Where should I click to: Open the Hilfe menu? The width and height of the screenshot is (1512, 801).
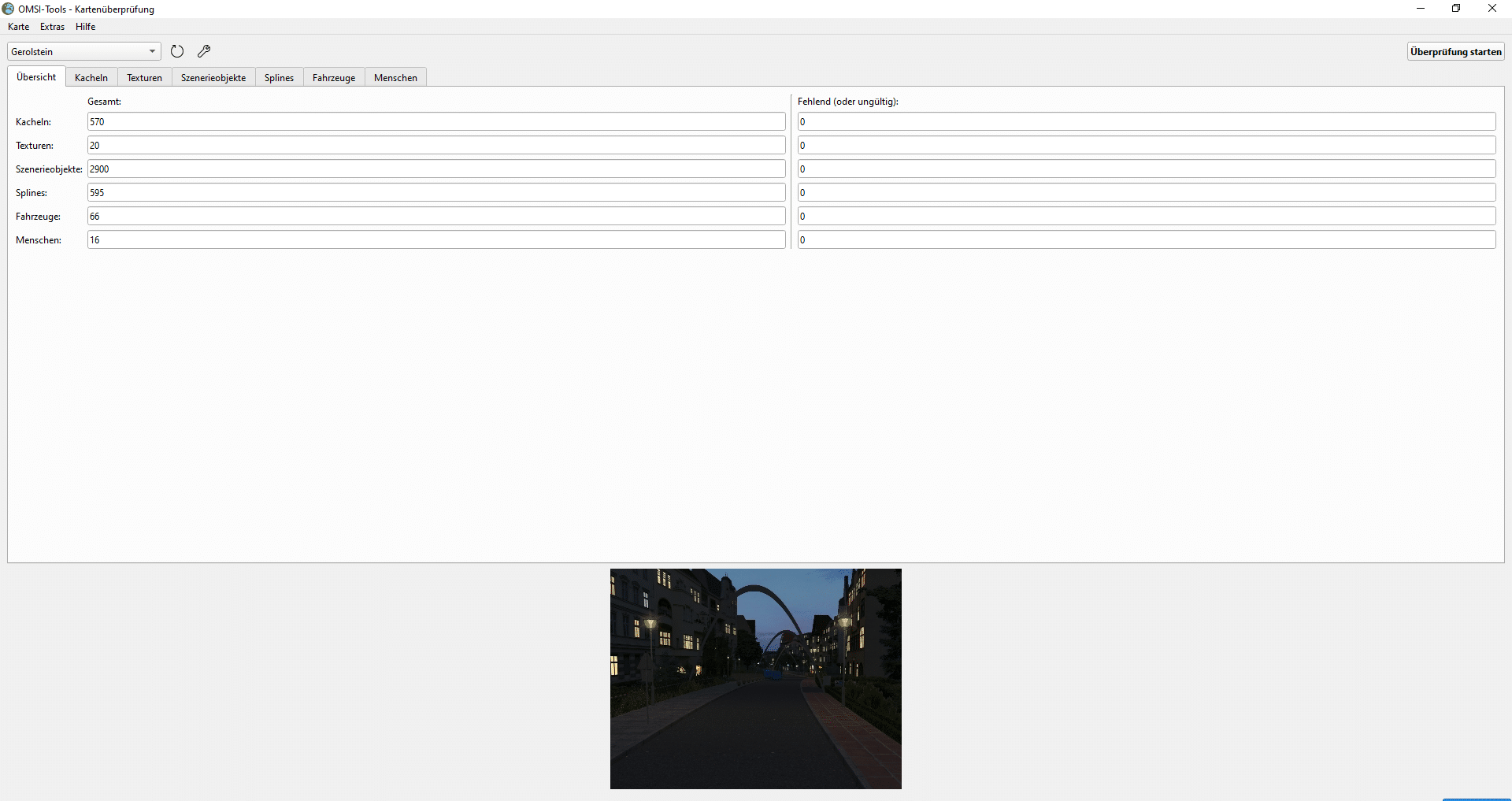tap(85, 27)
